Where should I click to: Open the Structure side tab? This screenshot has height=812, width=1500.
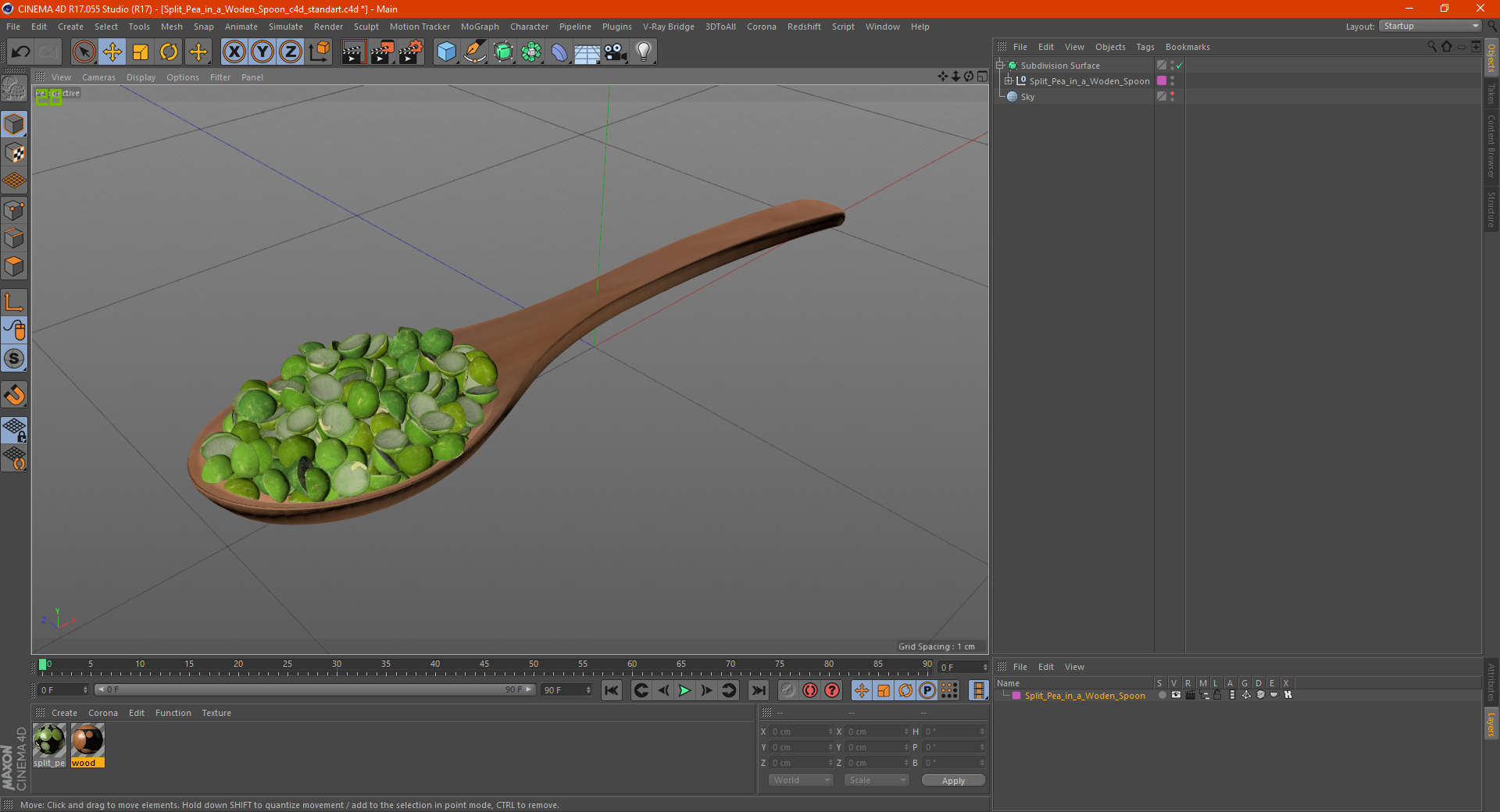click(1491, 209)
